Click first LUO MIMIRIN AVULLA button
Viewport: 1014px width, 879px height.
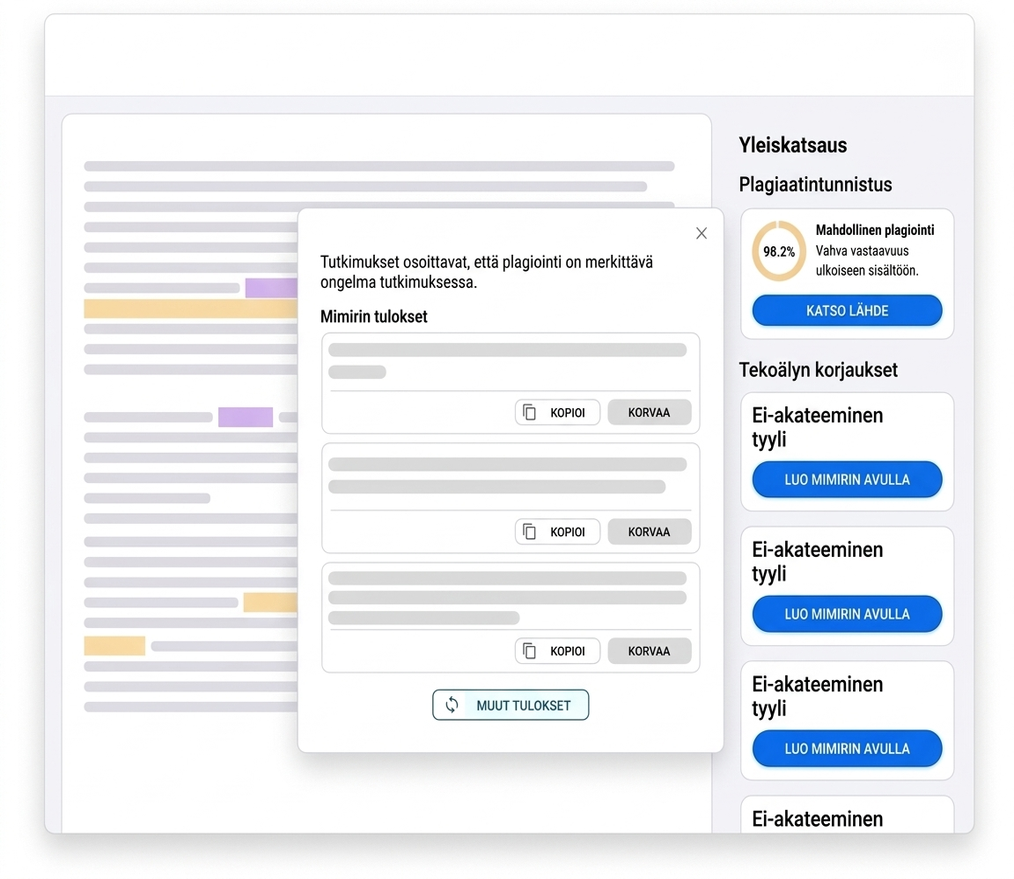[x=847, y=479]
